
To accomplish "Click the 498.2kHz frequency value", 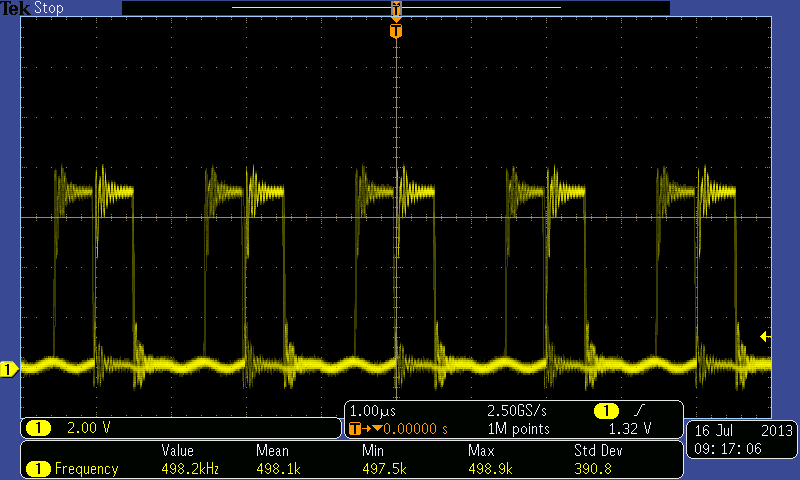I will (190, 468).
